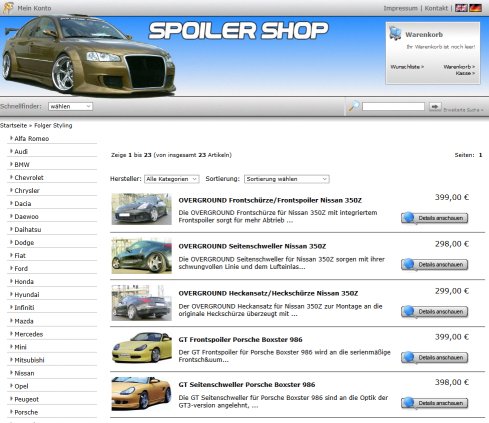This screenshot has height=423, width=489.
Task: Switch language to German via German flag
Action: 475,8
